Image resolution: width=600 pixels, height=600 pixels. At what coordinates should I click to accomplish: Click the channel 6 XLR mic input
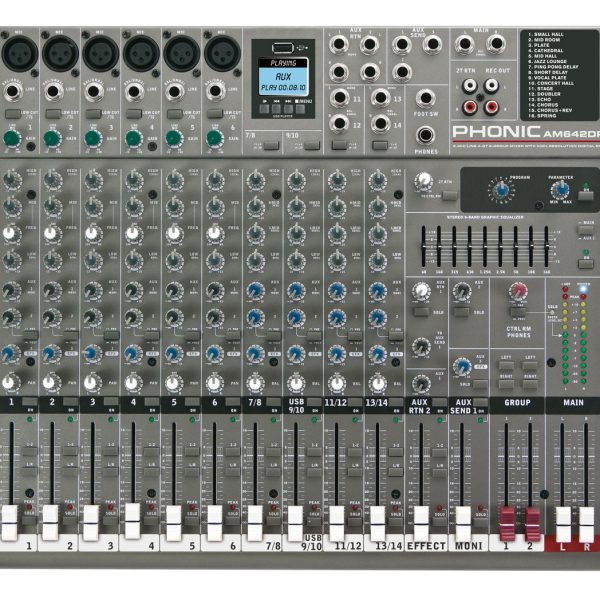coord(222,54)
